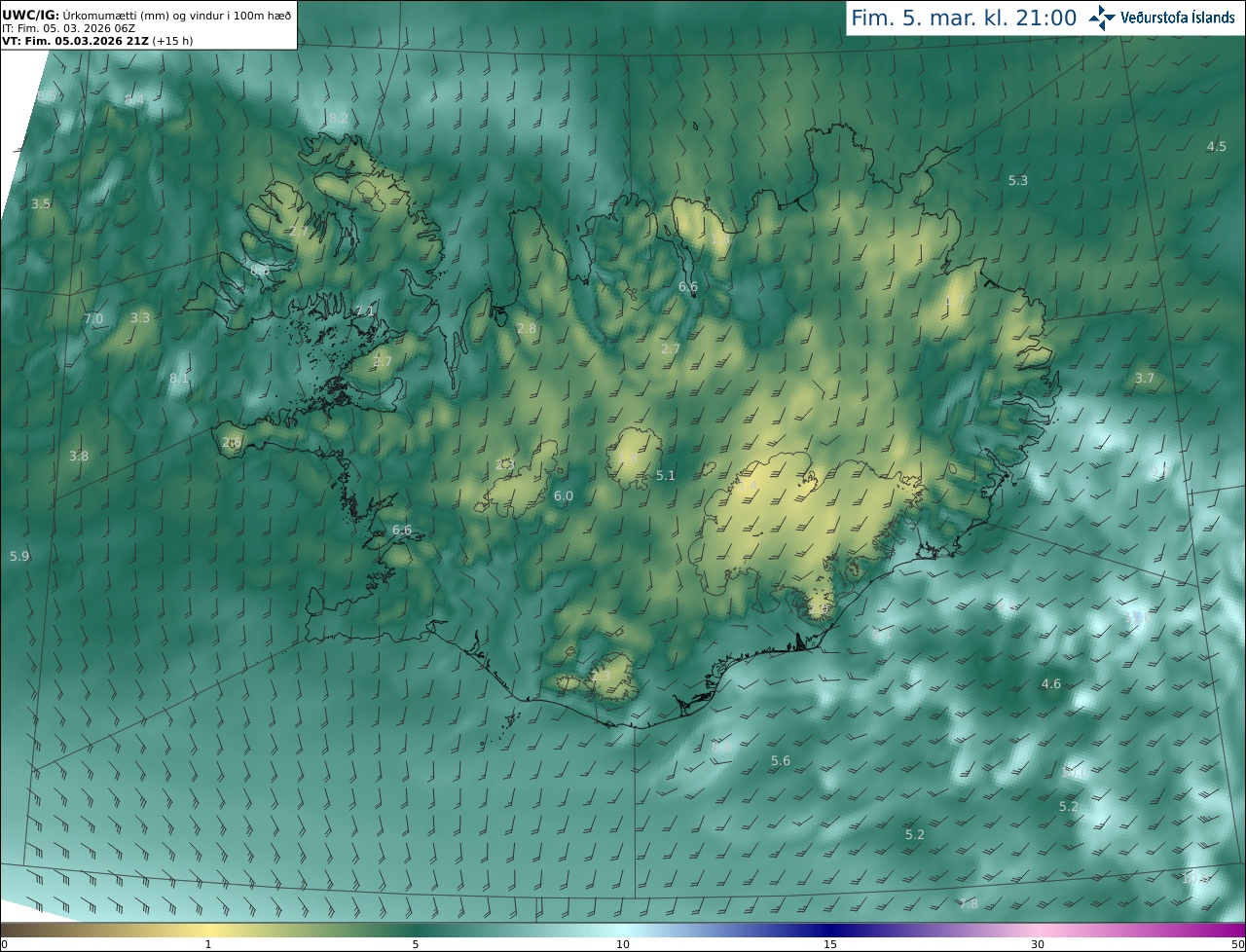Click the colorbar tick label 30

pos(1038,944)
